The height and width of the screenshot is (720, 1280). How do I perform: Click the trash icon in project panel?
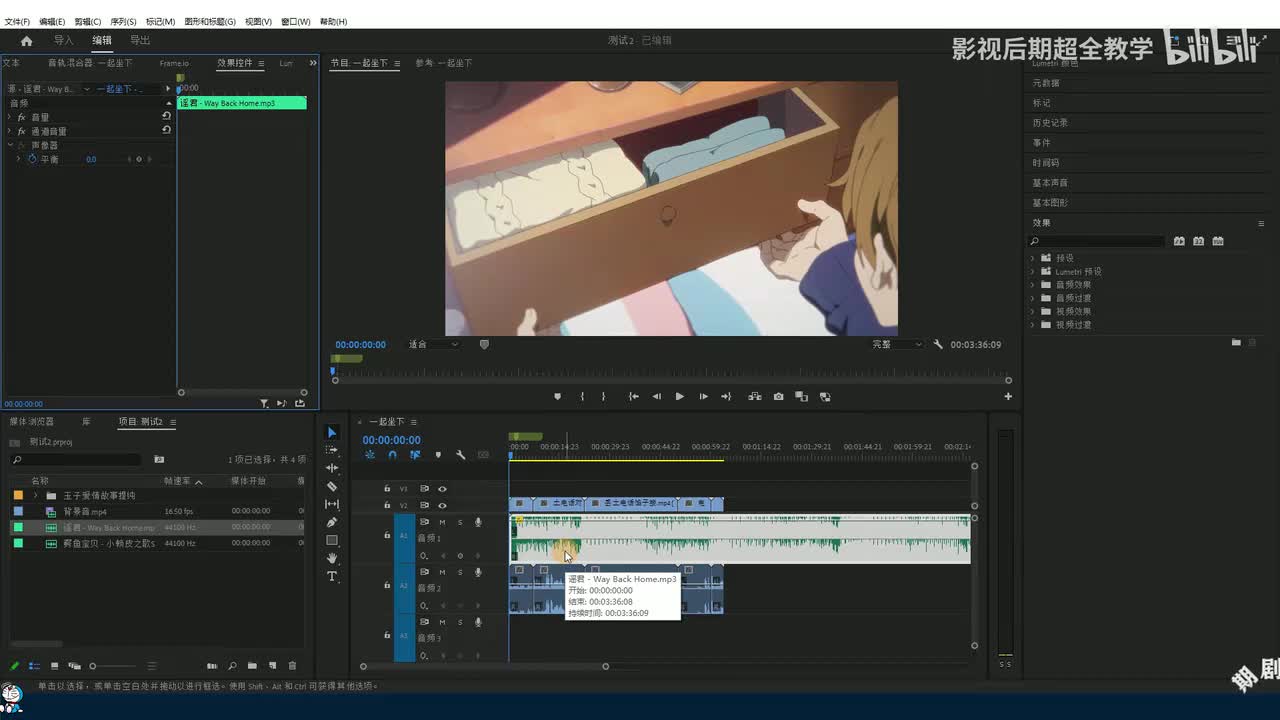coord(292,666)
